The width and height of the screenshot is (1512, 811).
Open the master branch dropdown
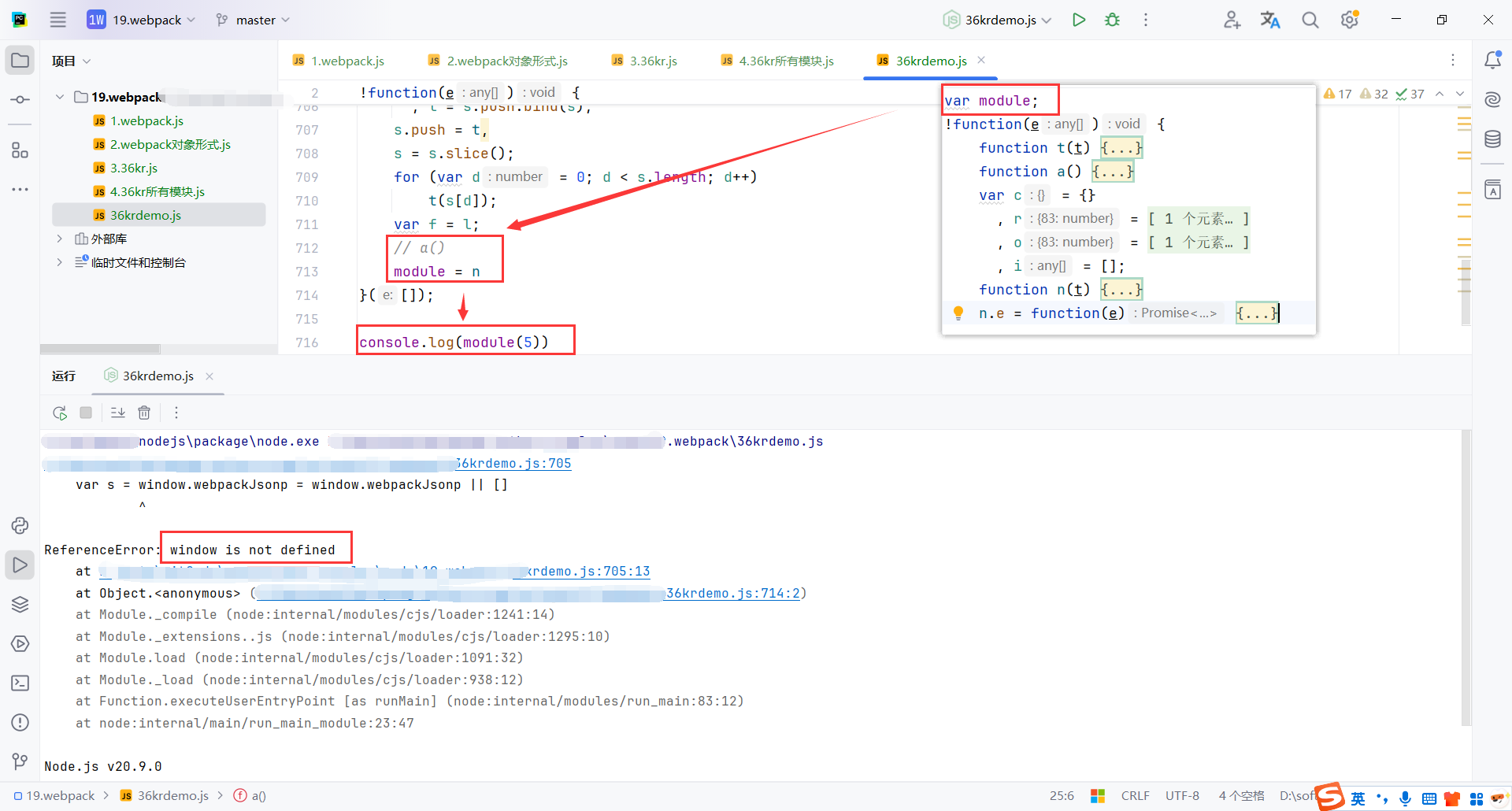click(252, 20)
